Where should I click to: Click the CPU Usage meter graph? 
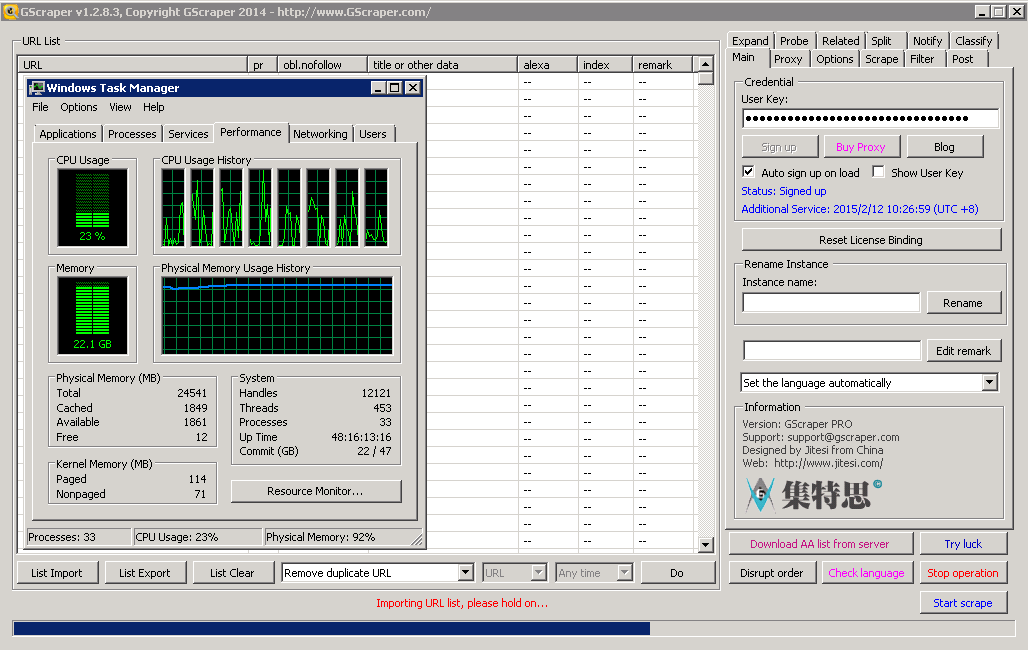(x=92, y=207)
